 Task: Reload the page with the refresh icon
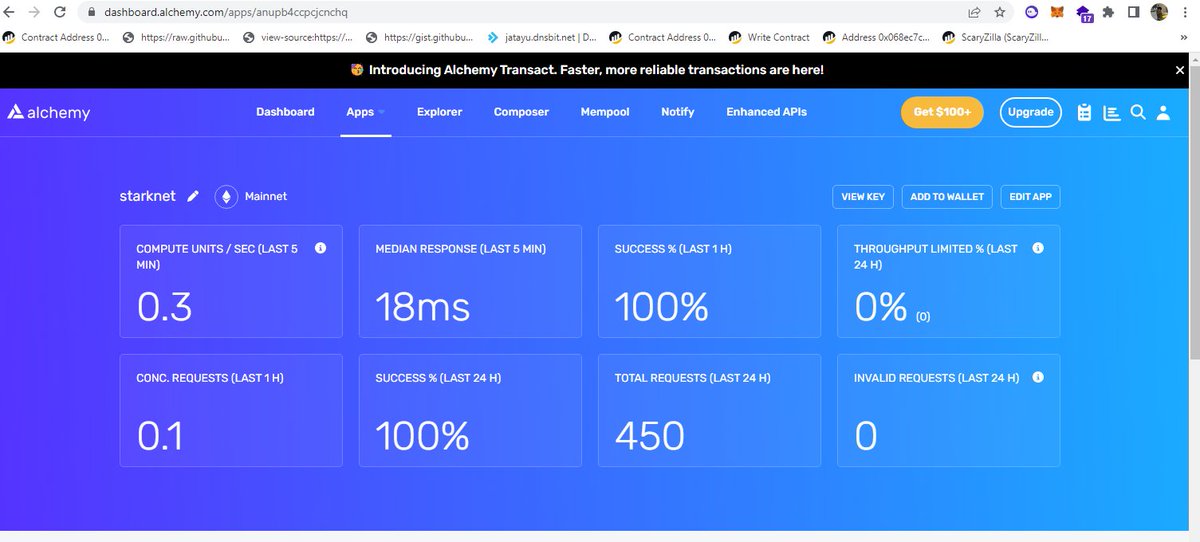click(x=60, y=13)
